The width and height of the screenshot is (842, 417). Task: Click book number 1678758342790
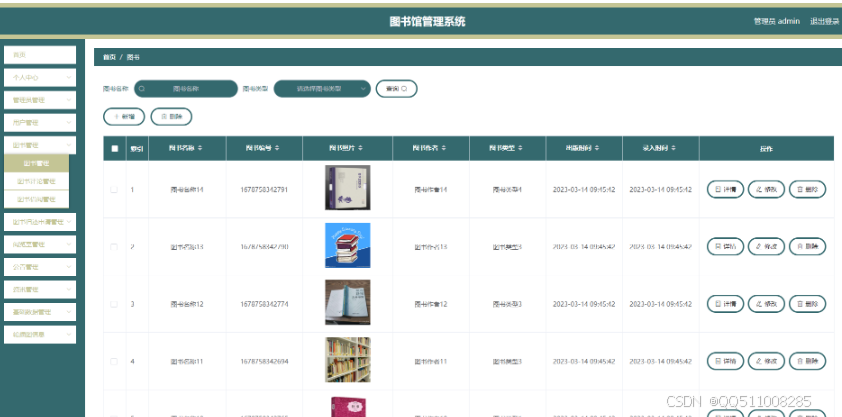point(264,247)
